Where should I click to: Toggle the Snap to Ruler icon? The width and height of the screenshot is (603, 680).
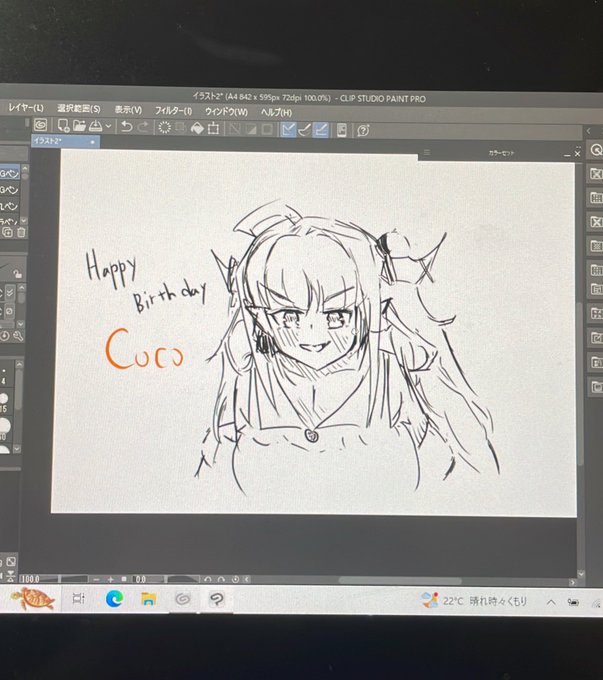pos(288,130)
